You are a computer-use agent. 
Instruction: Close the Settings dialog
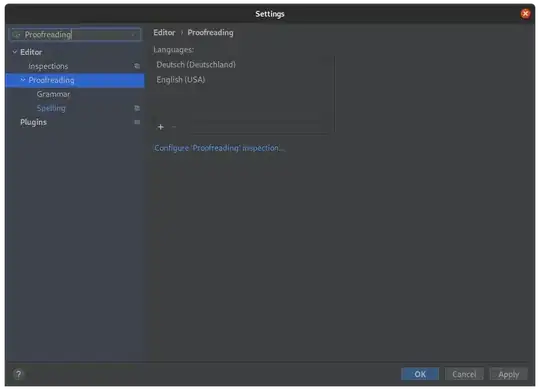point(525,14)
